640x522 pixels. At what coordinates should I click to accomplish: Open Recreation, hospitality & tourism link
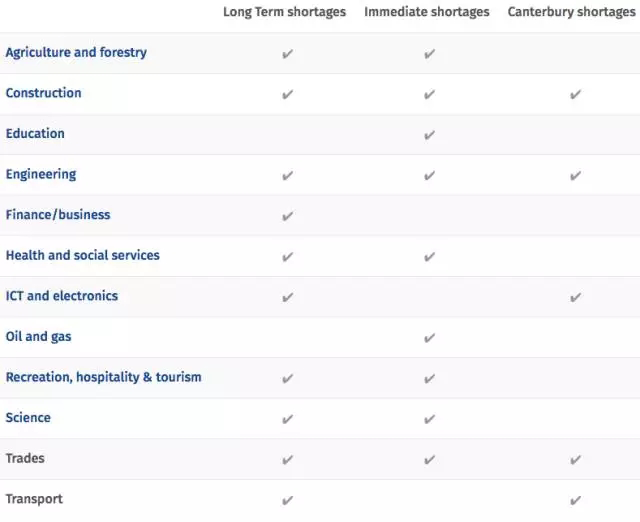pos(104,377)
